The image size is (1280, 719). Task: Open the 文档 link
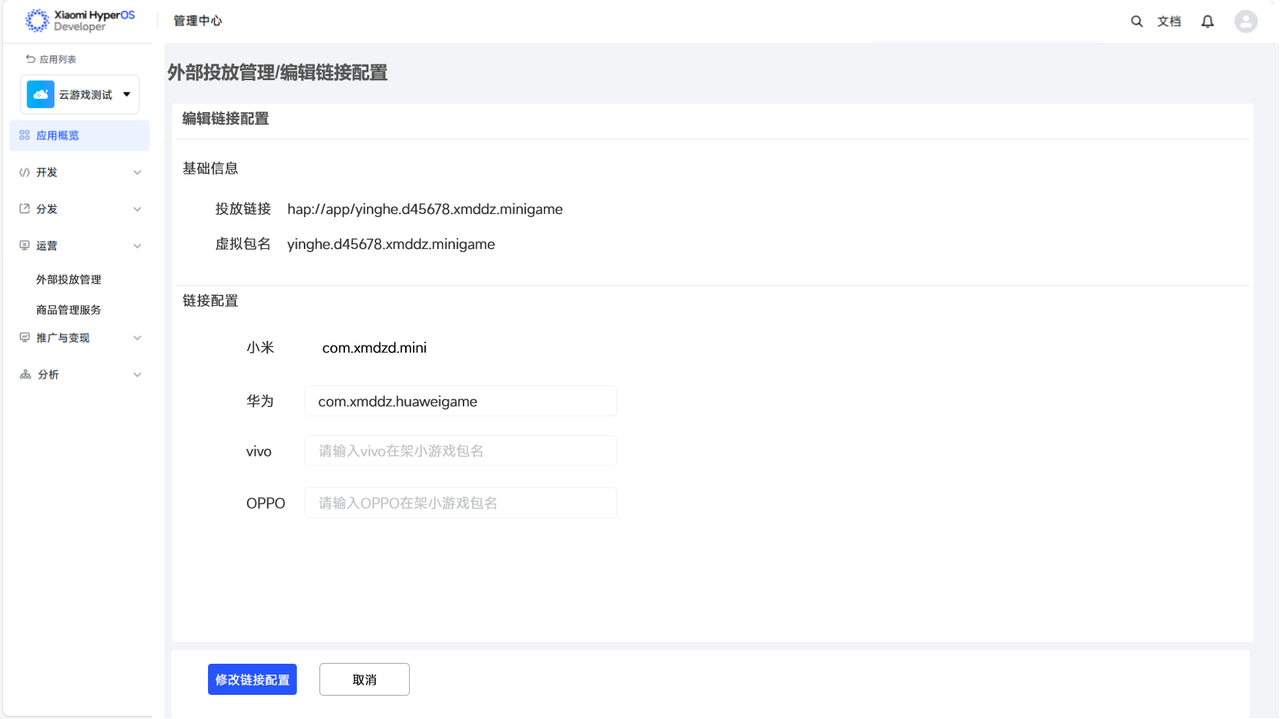tap(1169, 21)
